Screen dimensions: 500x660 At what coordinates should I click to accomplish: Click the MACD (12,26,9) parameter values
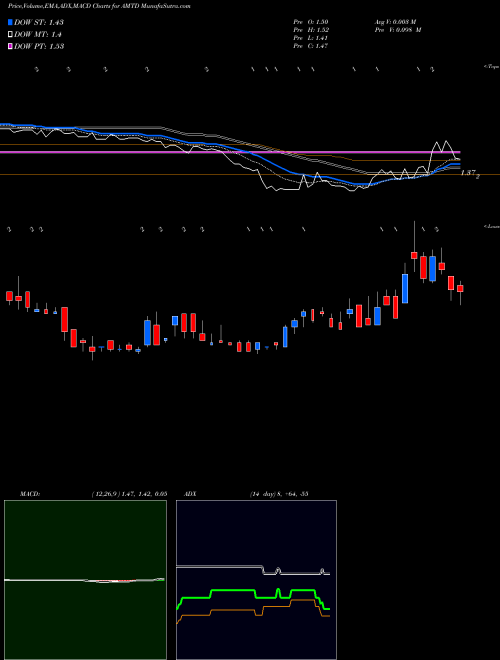point(129,494)
